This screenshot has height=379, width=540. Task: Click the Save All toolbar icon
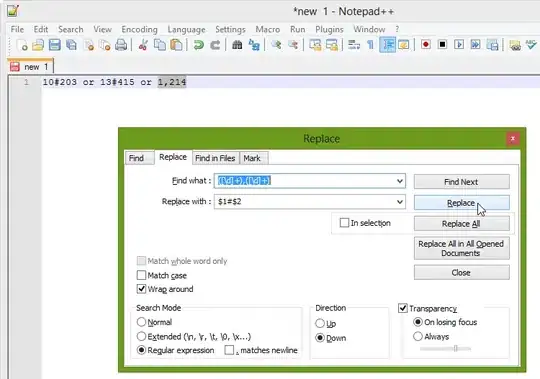tap(71, 45)
